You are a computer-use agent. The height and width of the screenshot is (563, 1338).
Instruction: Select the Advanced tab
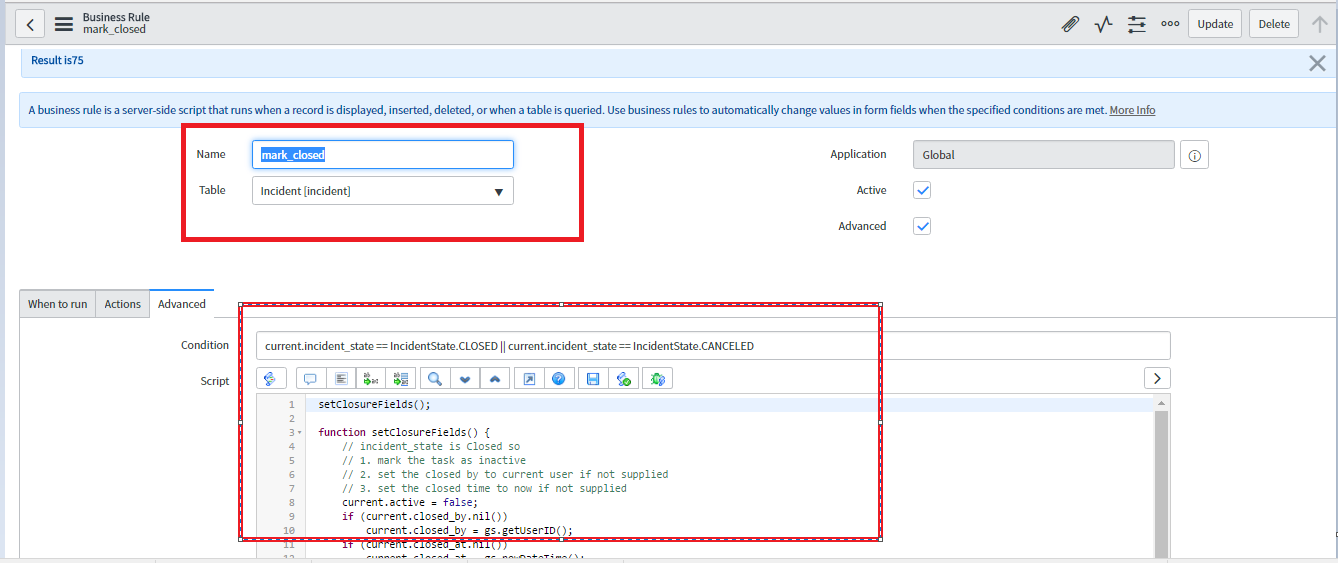point(182,304)
